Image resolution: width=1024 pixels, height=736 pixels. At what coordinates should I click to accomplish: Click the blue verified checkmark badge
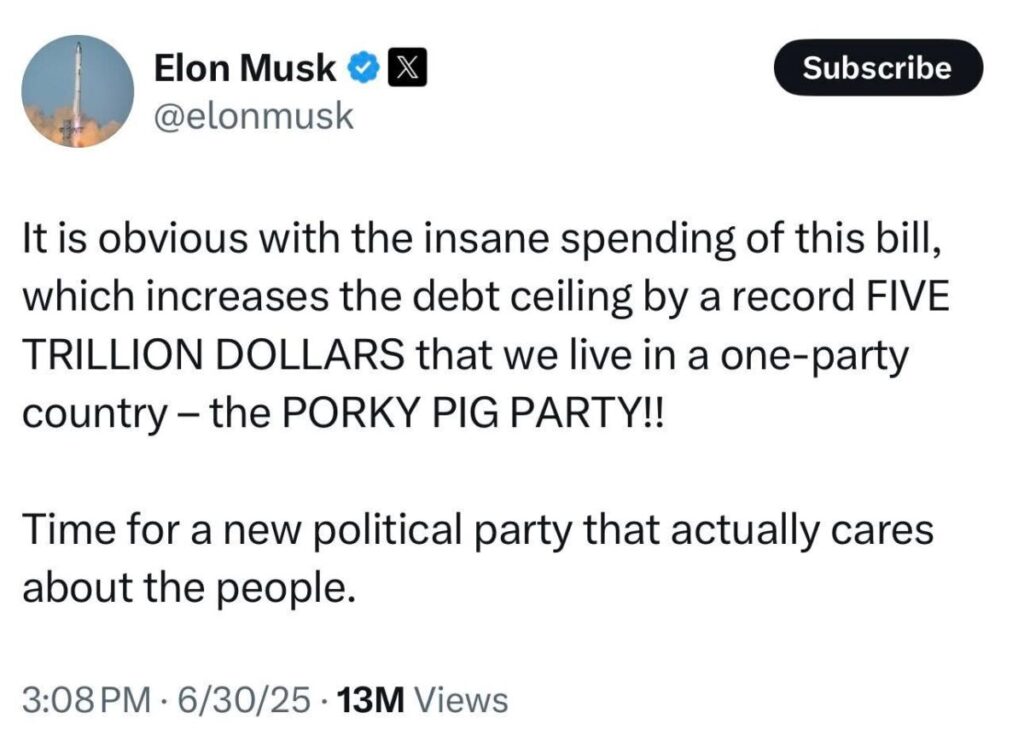[x=361, y=69]
